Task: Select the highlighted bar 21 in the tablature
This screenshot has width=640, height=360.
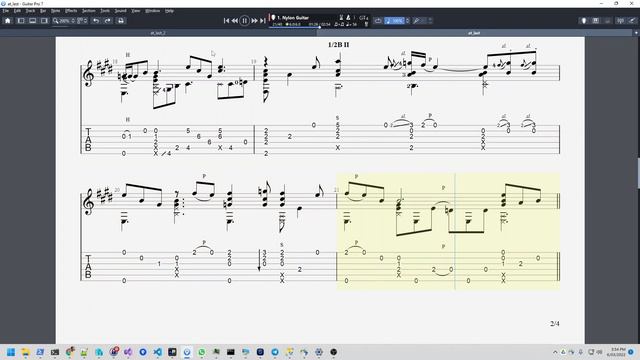Action: coord(448,266)
